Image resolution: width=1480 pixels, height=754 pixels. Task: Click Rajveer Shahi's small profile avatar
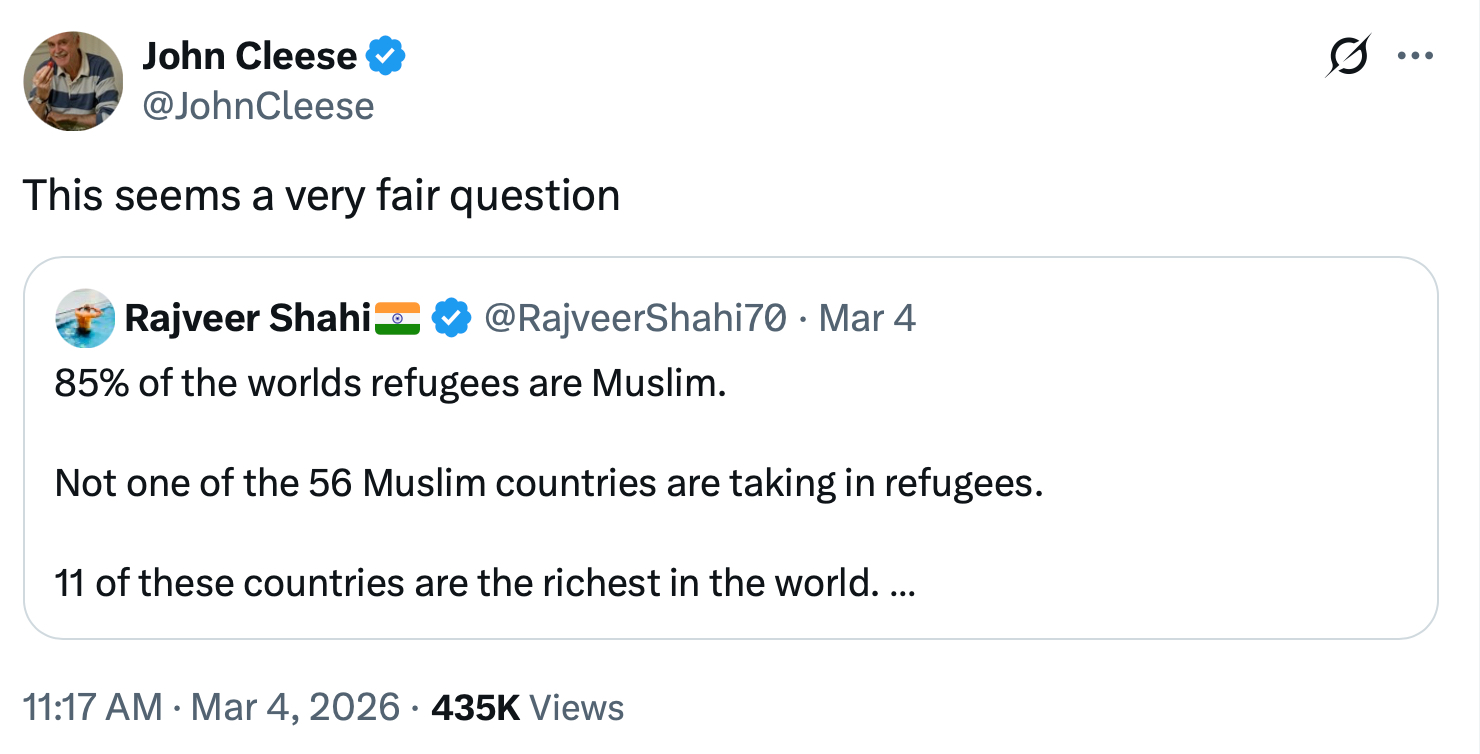[x=85, y=319]
